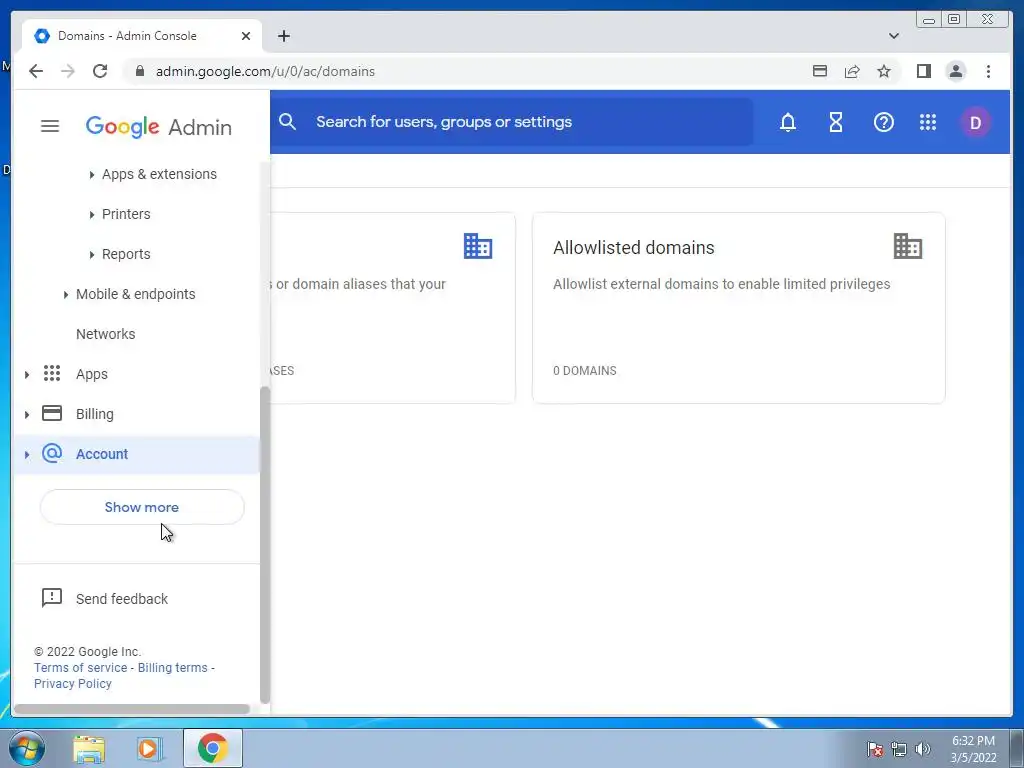The image size is (1024, 768).
Task: Open Billing terms link
Action: (172, 667)
